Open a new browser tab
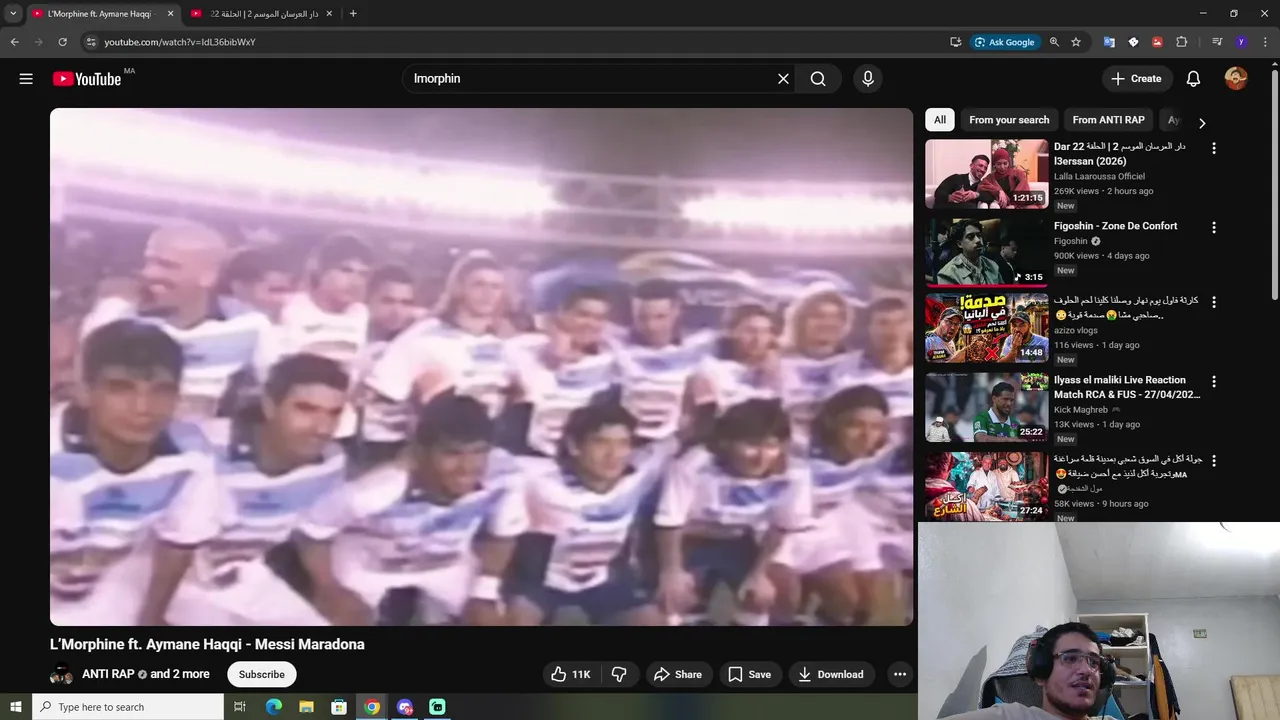Image resolution: width=1280 pixels, height=720 pixels. click(x=353, y=14)
